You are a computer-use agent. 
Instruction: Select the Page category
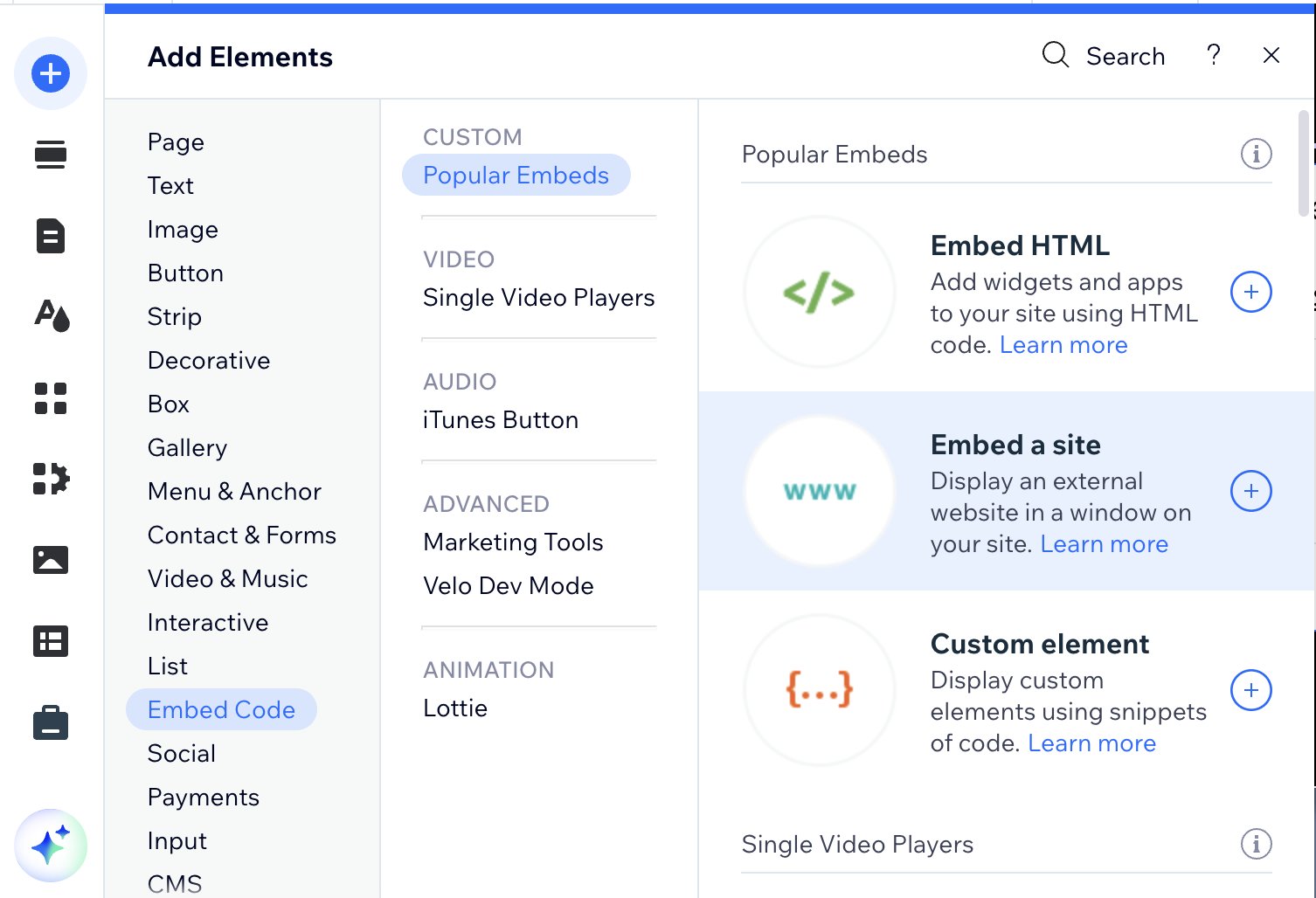pyautogui.click(x=176, y=142)
